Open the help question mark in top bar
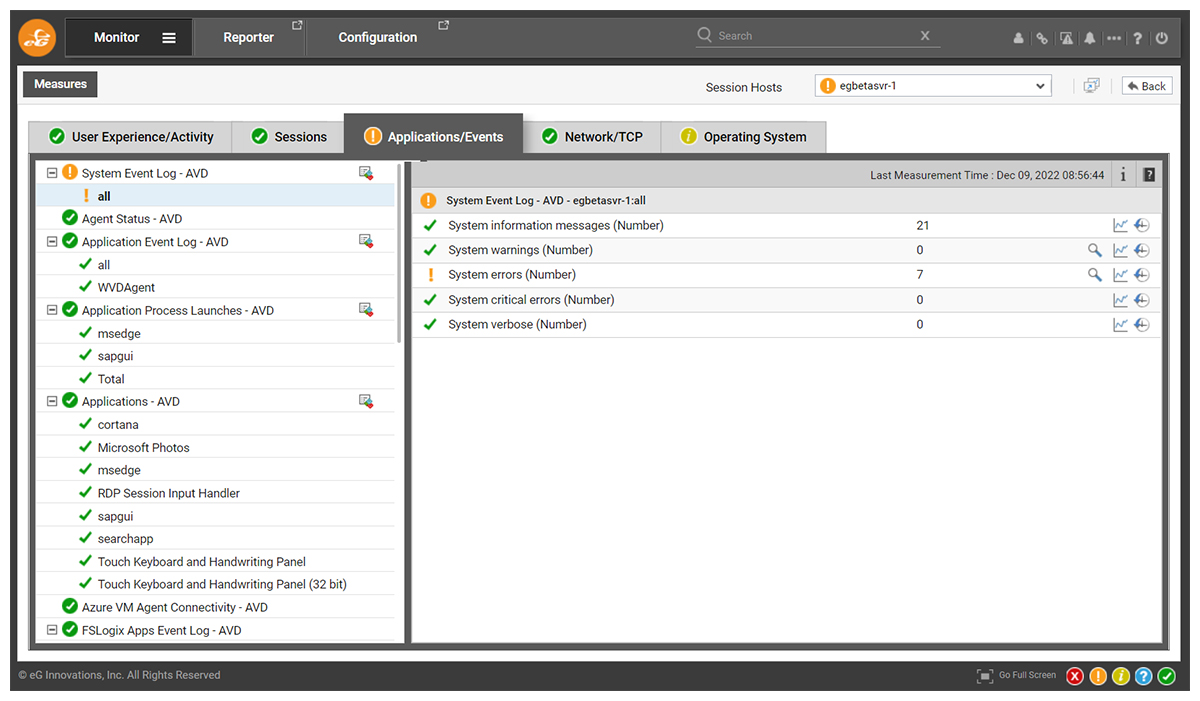Image resolution: width=1200 pixels, height=701 pixels. click(1137, 38)
